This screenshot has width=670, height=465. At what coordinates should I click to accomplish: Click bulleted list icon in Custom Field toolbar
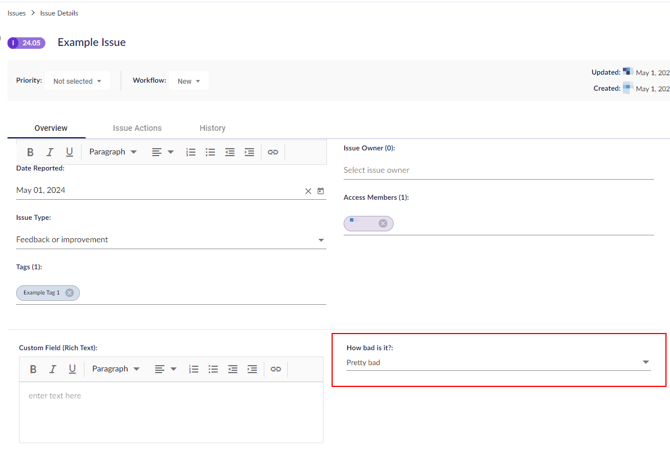click(x=213, y=369)
